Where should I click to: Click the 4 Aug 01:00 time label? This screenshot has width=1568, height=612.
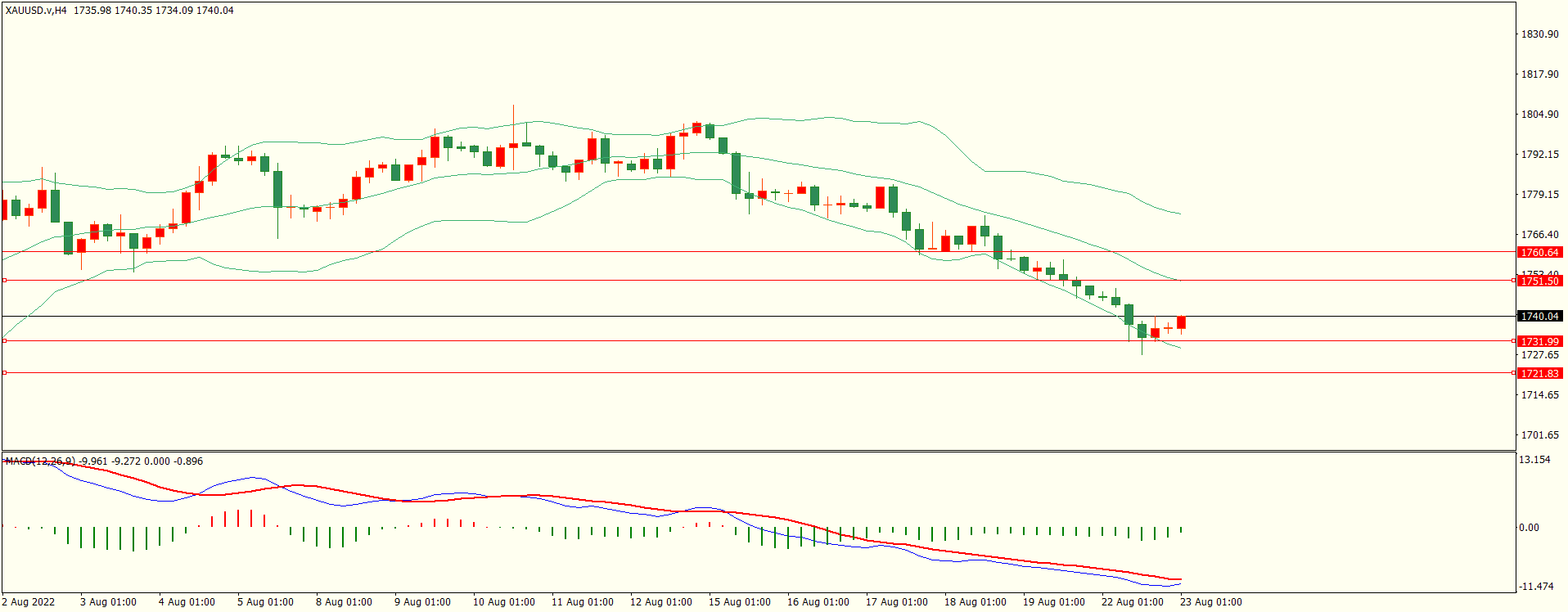(x=187, y=602)
